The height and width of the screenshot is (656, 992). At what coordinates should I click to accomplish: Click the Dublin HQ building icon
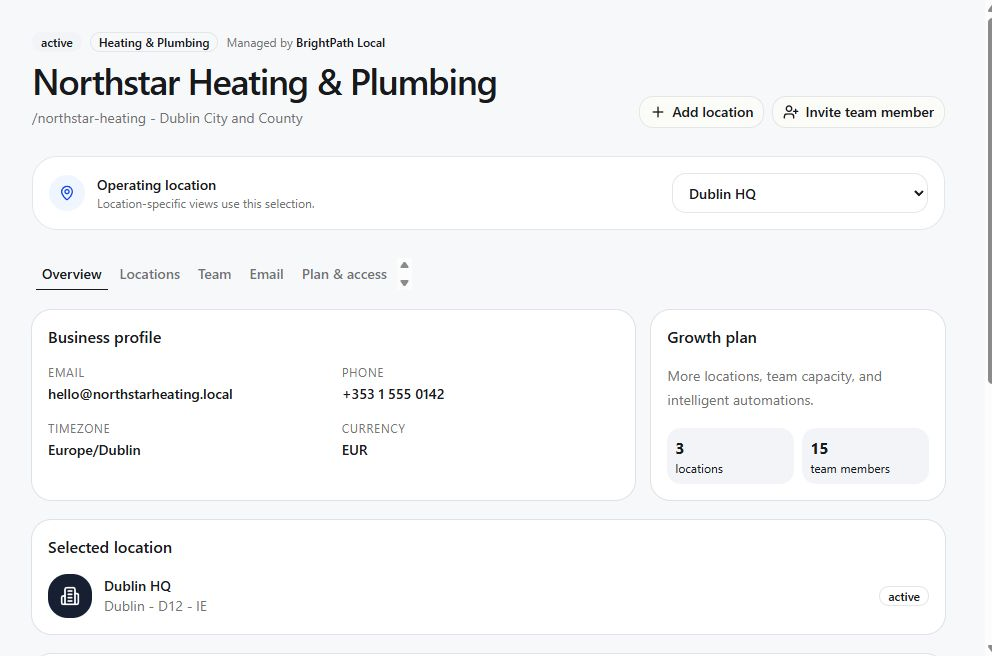coord(70,596)
